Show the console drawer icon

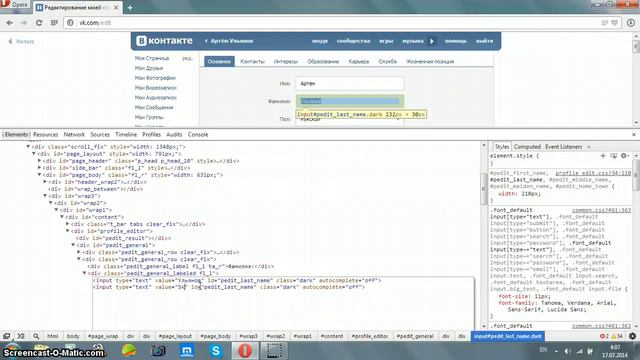click(x=21, y=336)
